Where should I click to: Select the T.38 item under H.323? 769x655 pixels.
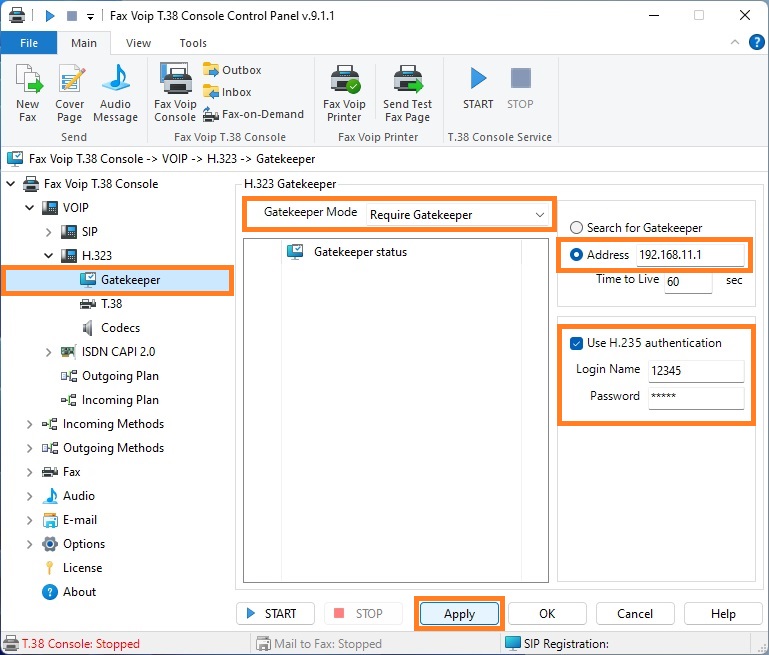(x=101, y=304)
